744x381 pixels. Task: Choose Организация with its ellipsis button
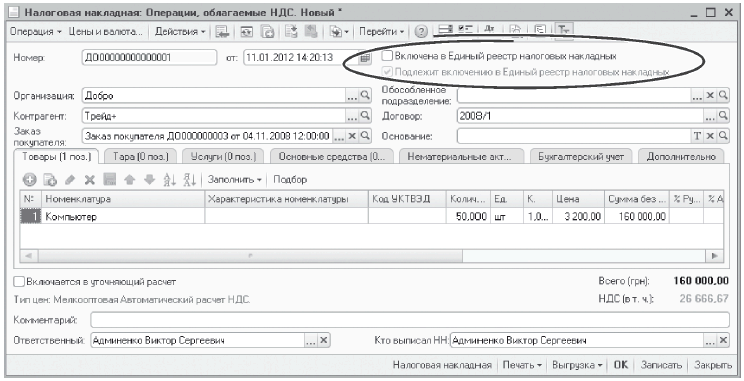point(352,95)
